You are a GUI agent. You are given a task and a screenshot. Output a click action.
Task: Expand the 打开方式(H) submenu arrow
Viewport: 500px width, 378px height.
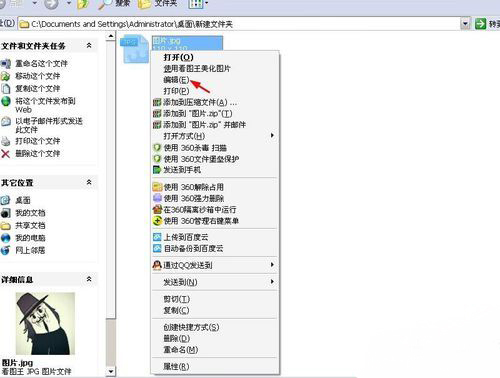coord(272,135)
